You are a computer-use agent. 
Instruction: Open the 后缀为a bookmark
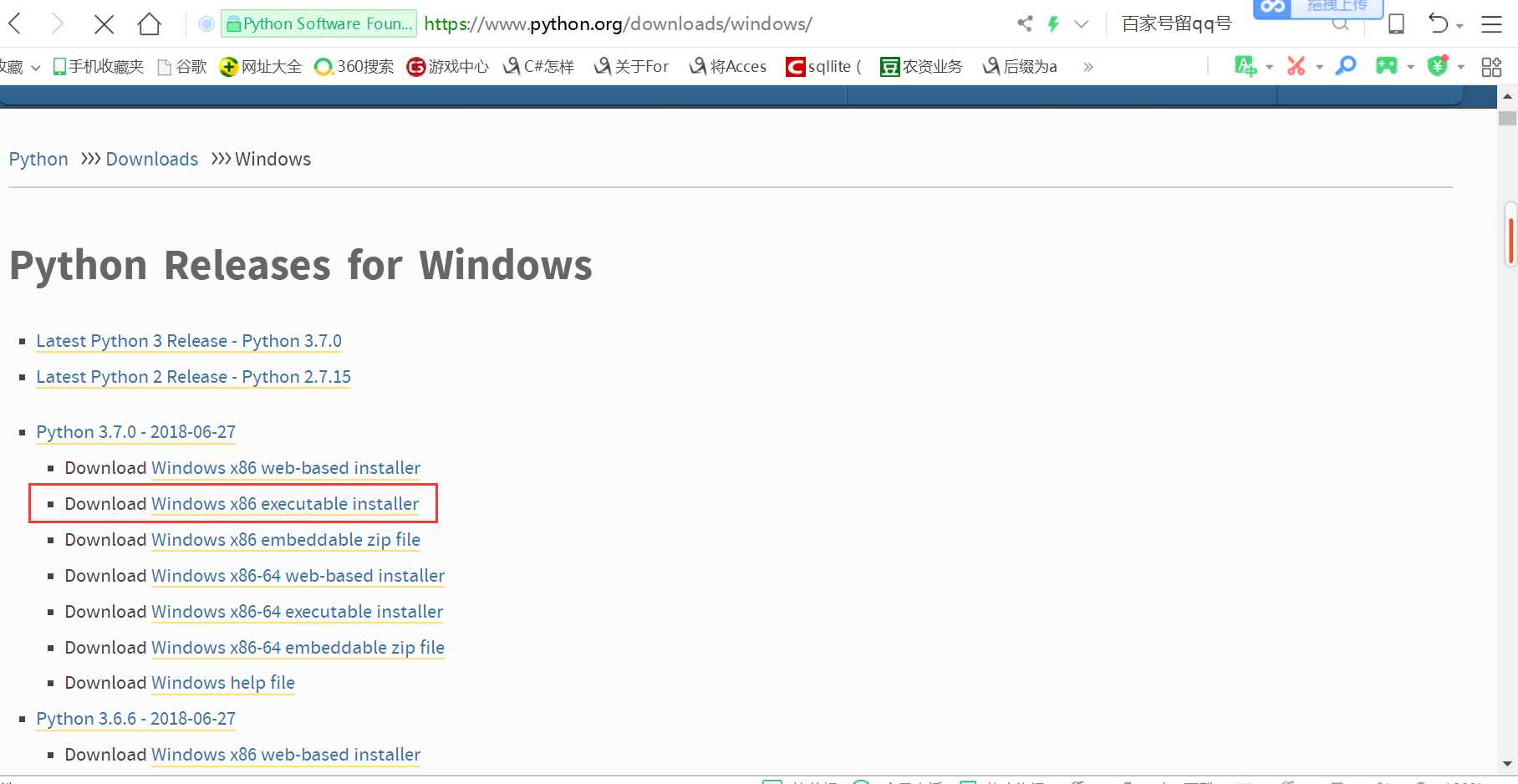click(1020, 66)
